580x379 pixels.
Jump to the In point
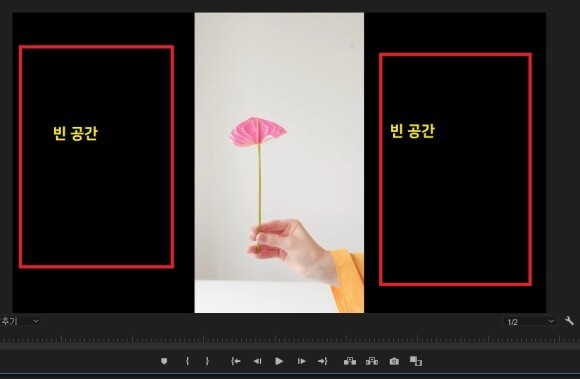point(236,361)
